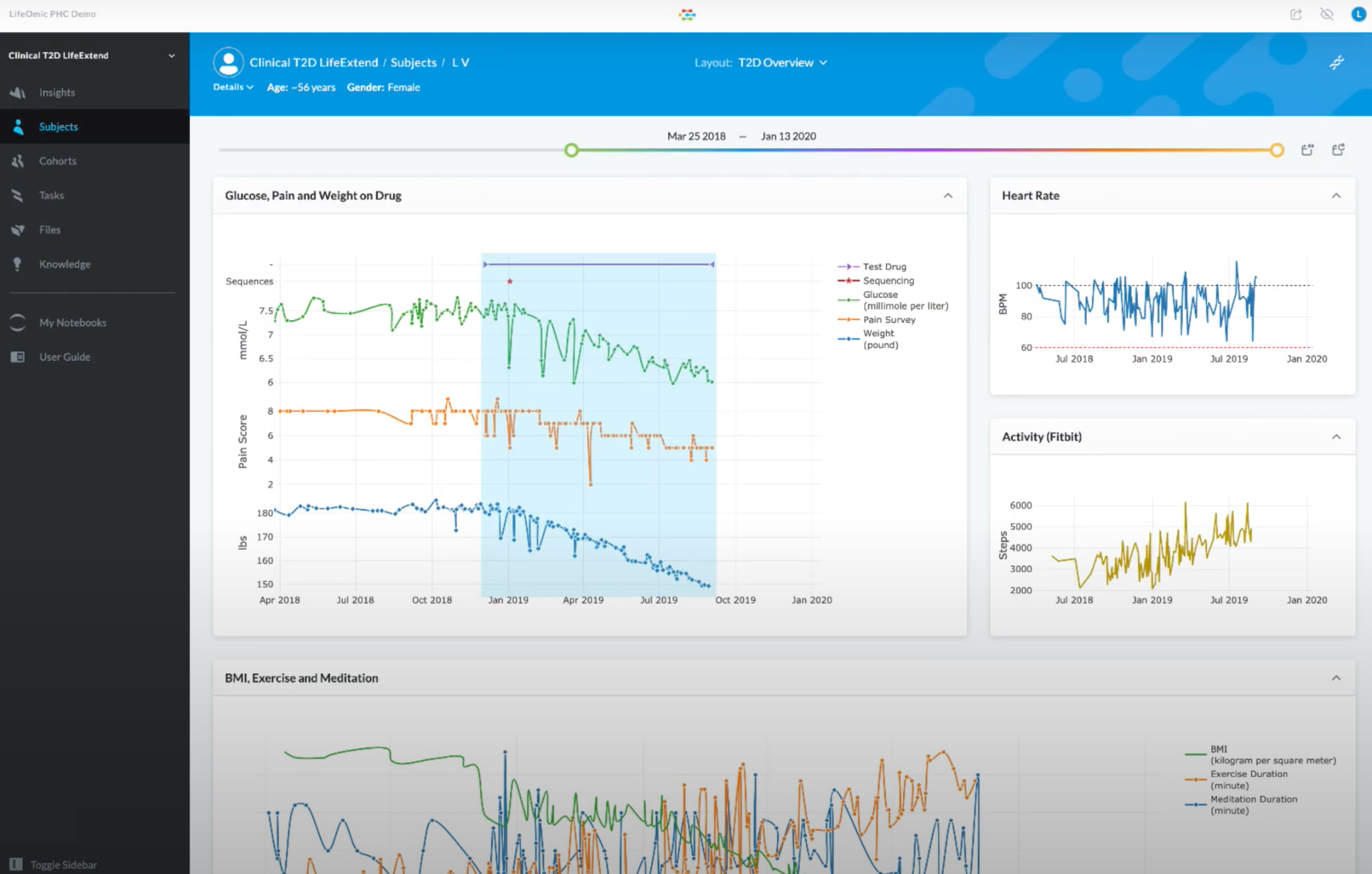
Task: Click the Toggle Sidebar icon
Action: coord(16,864)
